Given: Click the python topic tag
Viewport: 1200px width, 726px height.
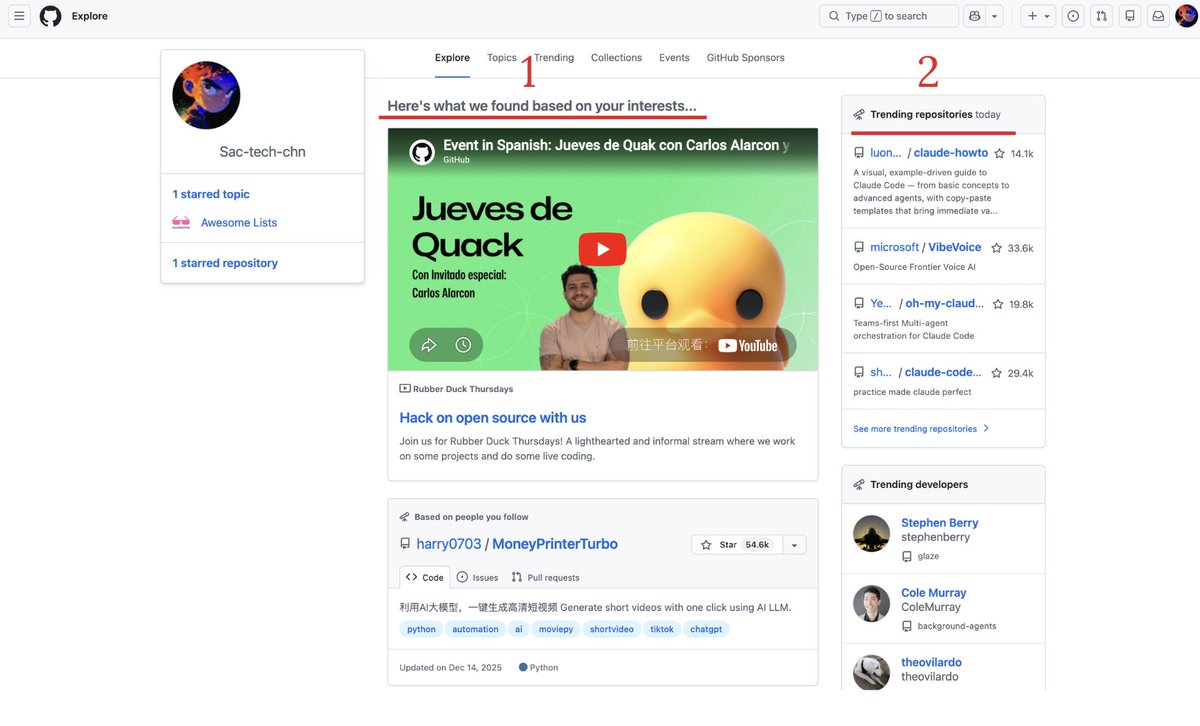Looking at the screenshot, I should tap(421, 629).
